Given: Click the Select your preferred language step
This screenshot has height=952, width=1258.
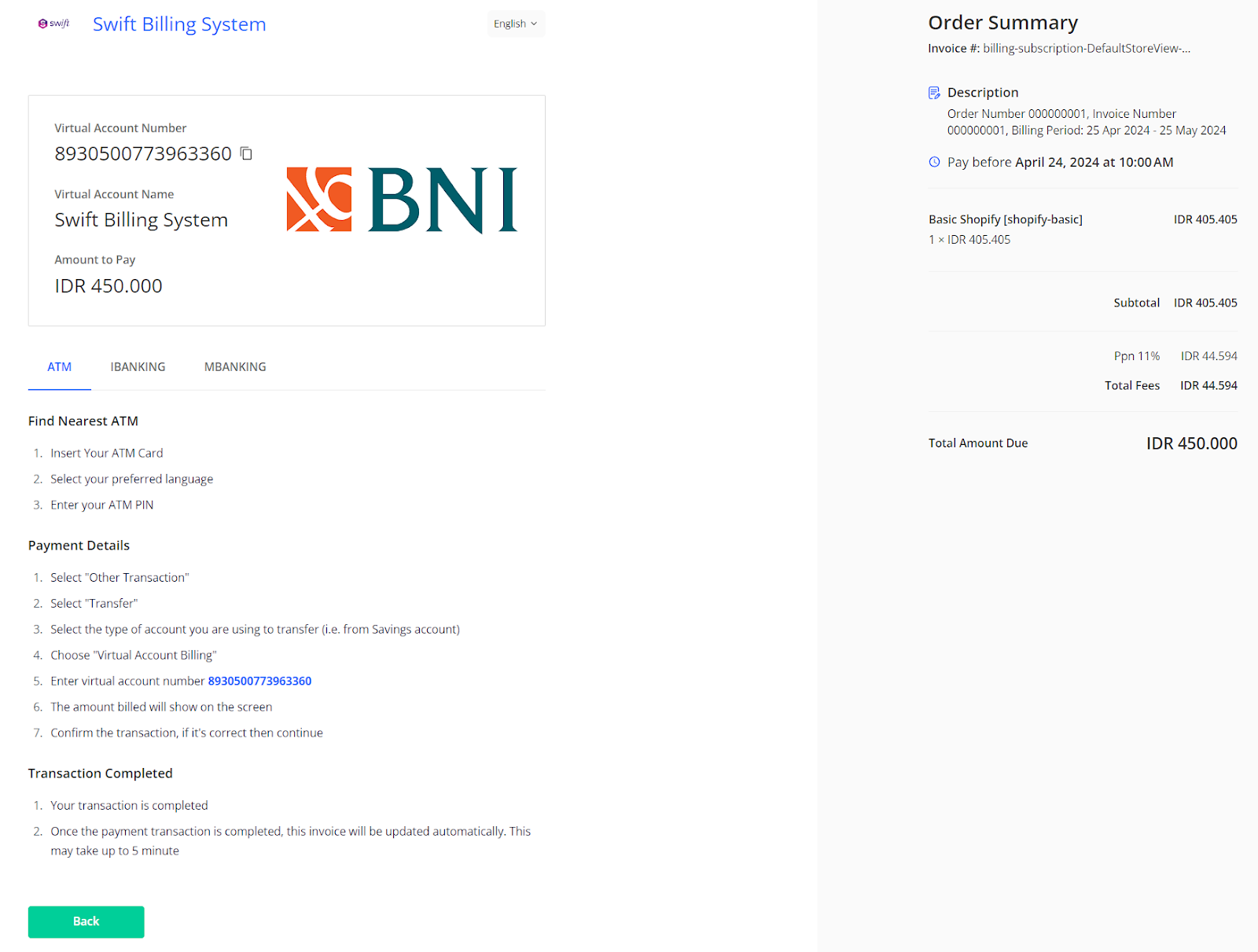Looking at the screenshot, I should 132,479.
